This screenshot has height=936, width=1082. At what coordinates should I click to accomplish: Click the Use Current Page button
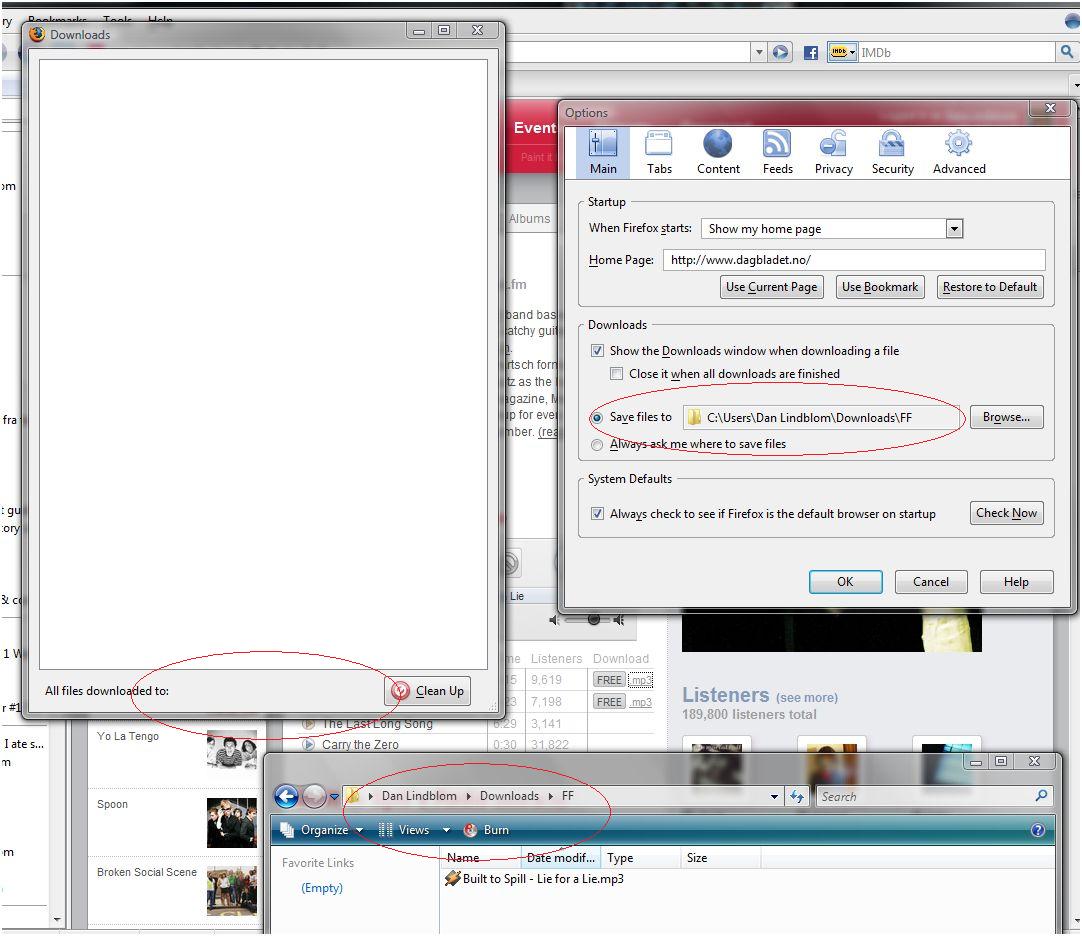click(771, 286)
